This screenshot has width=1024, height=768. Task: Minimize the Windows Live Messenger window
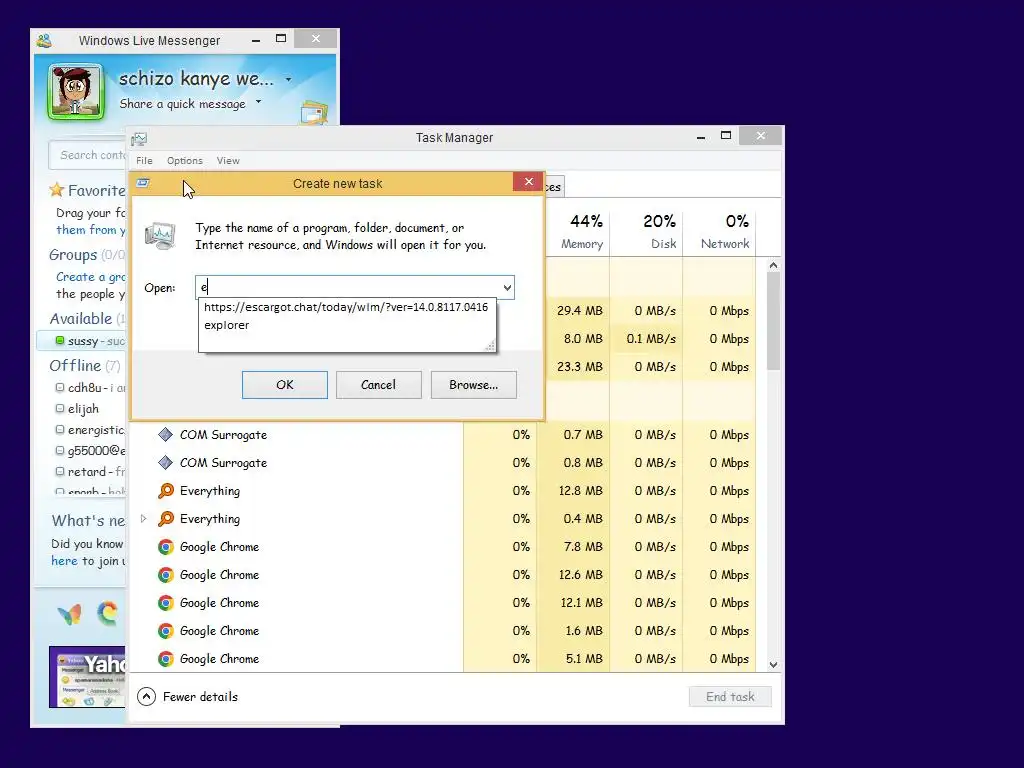256,40
